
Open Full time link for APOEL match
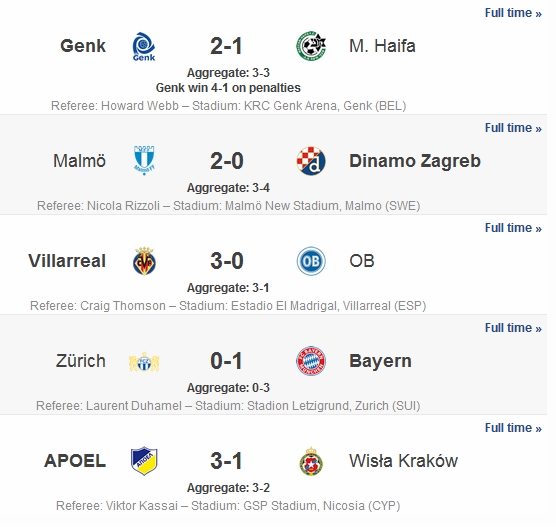513,428
